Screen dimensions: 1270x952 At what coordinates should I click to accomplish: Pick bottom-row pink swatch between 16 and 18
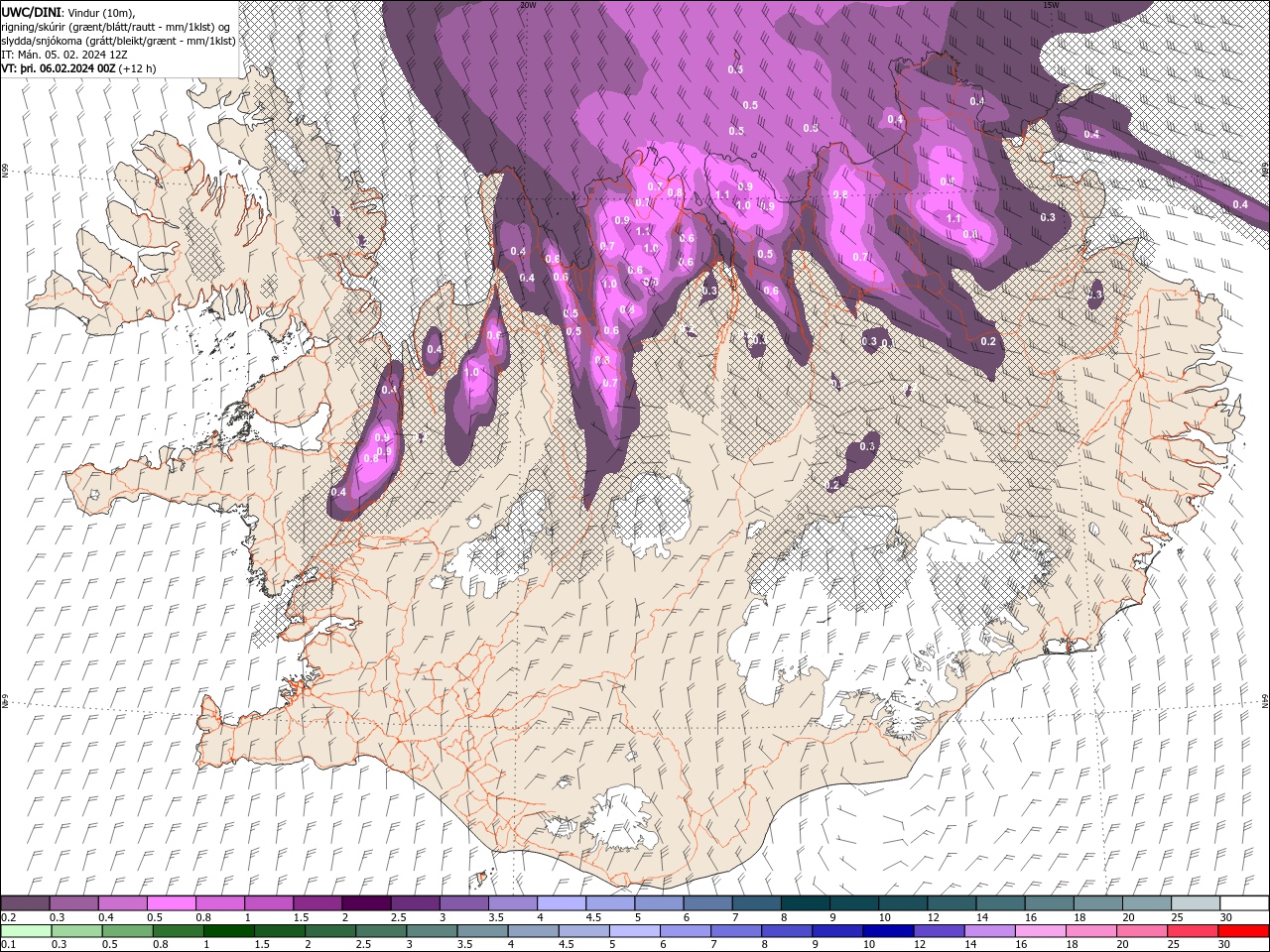1041,931
